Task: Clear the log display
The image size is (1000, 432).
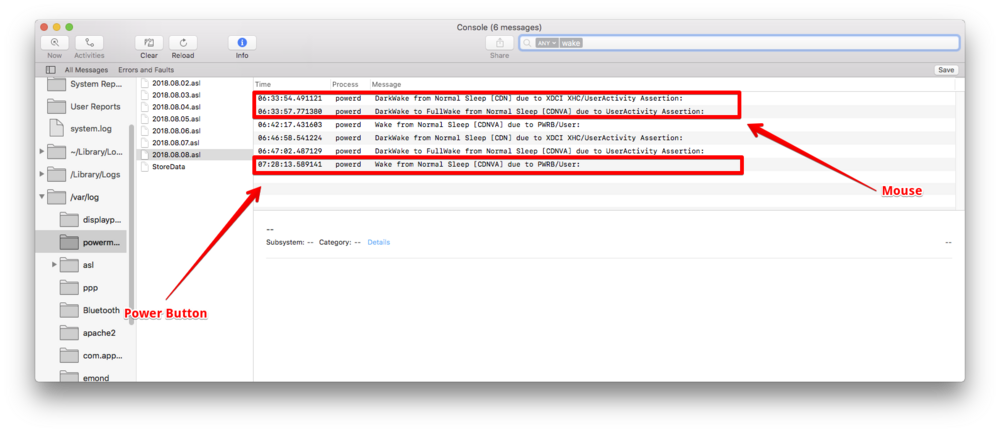Action: click(x=148, y=43)
